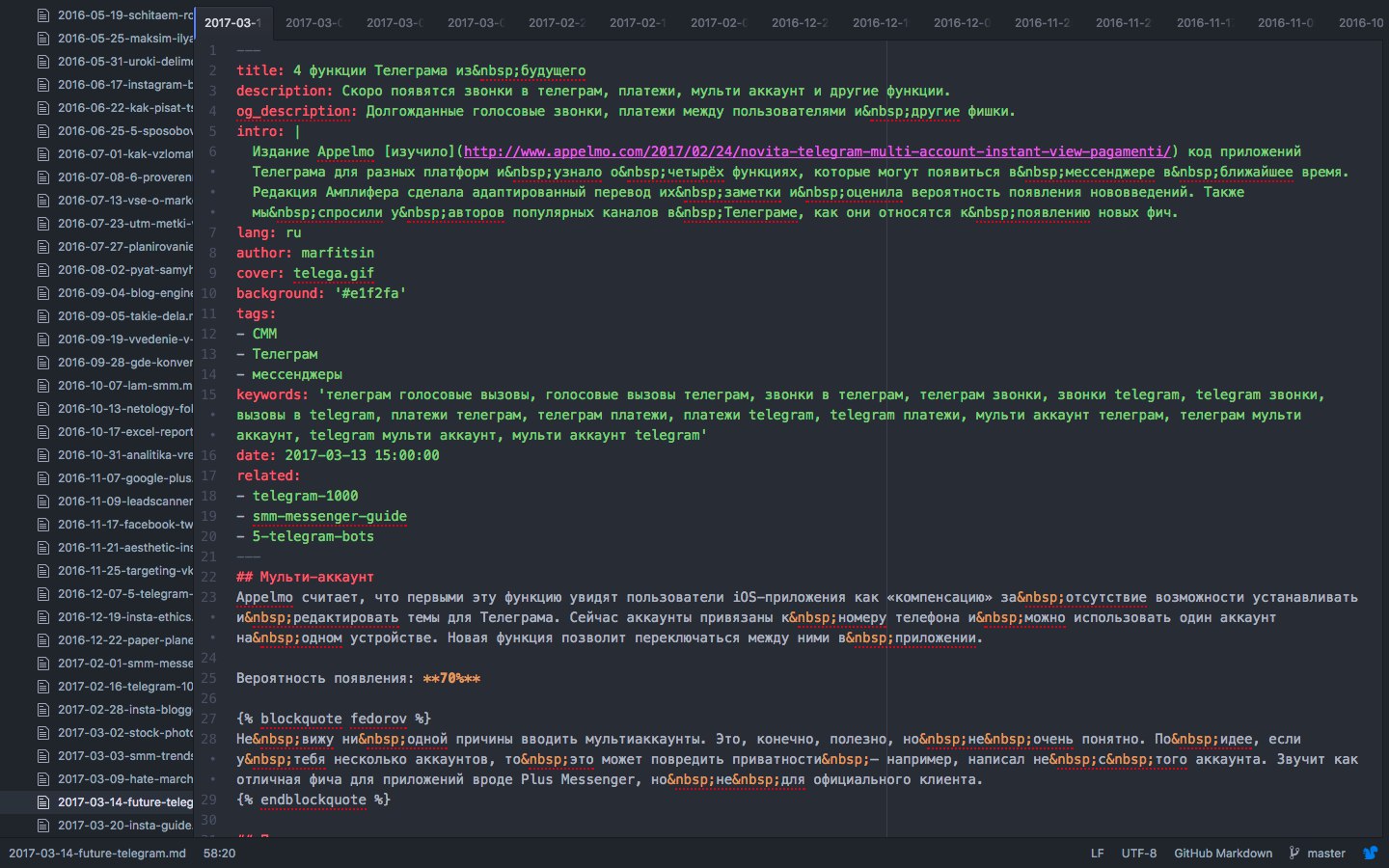Open the 2017-02-0 editor tab

719,22
